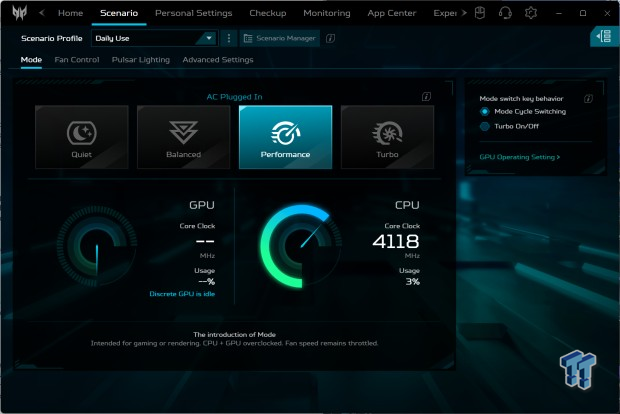This screenshot has width=620, height=414.
Task: Minimize the PredatorSense window
Action: (559, 13)
